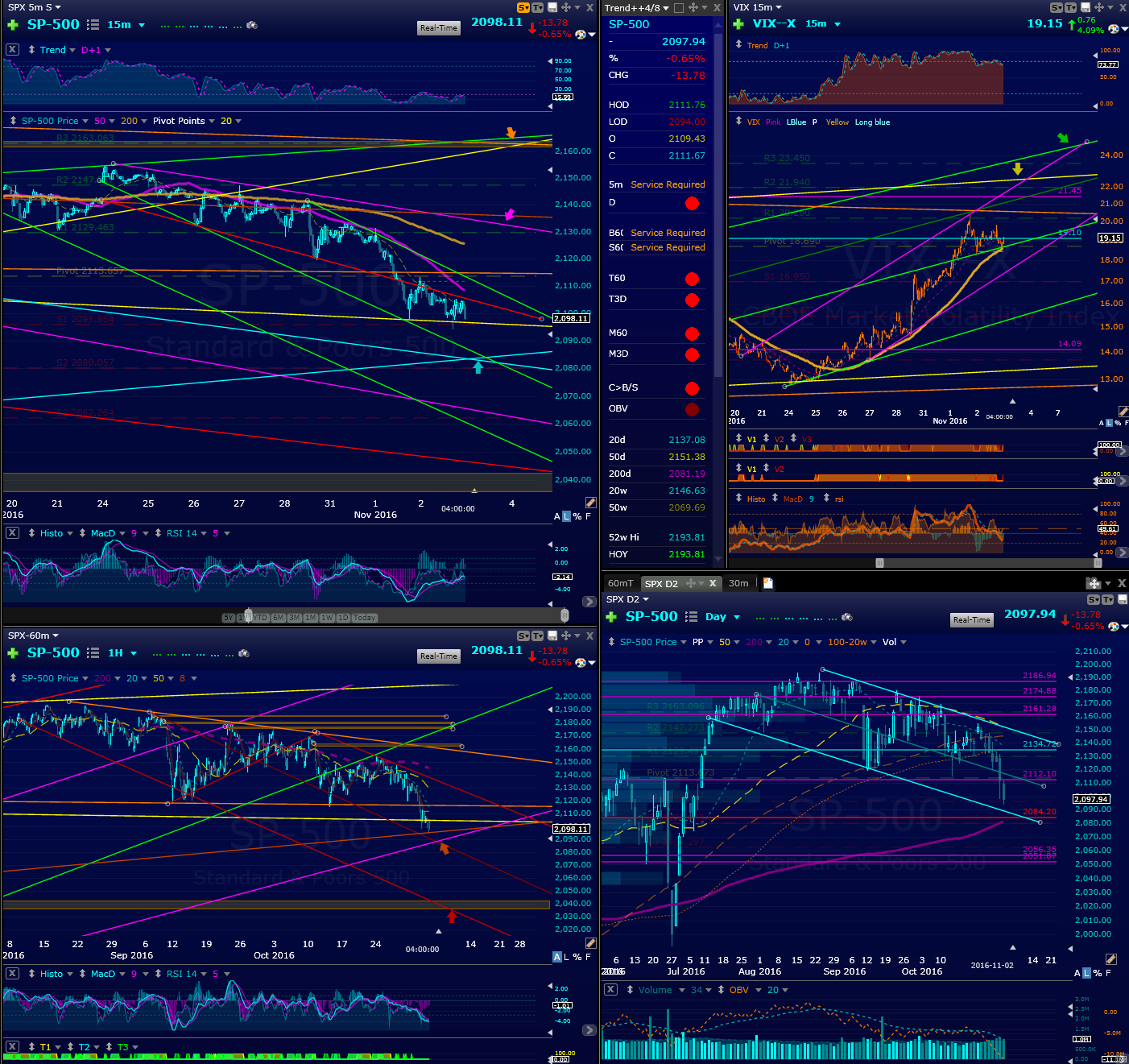The height and width of the screenshot is (1064, 1129).
Task: Click the pencil drawing tool on SPX-60m chart
Action: click(x=590, y=942)
